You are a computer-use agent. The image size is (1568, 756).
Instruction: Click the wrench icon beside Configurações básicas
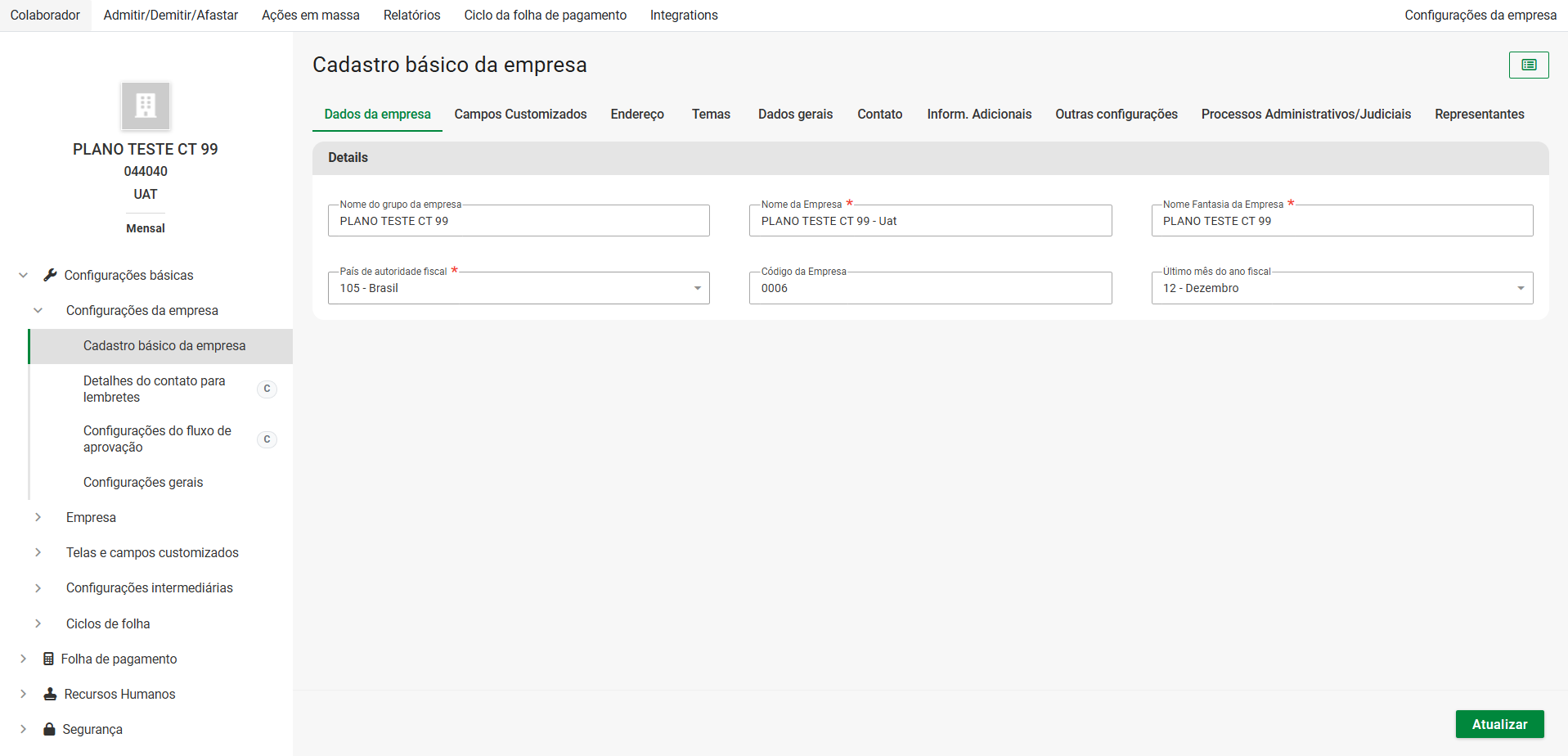point(50,275)
